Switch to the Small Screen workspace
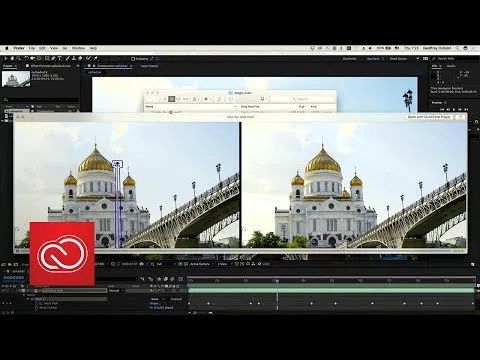 [x=398, y=59]
